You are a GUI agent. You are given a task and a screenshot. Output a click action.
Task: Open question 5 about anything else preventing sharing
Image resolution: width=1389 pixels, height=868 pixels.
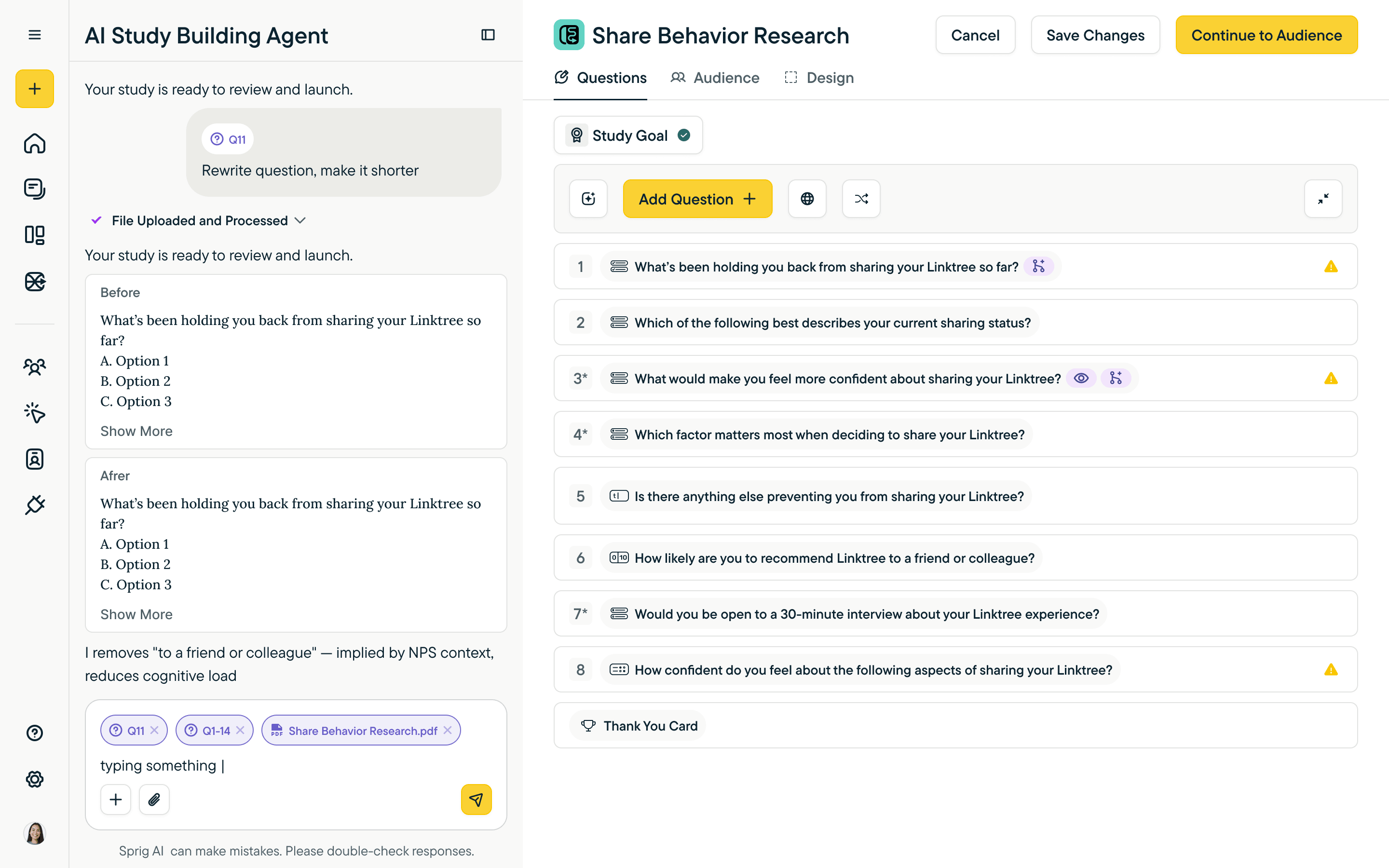point(955,496)
